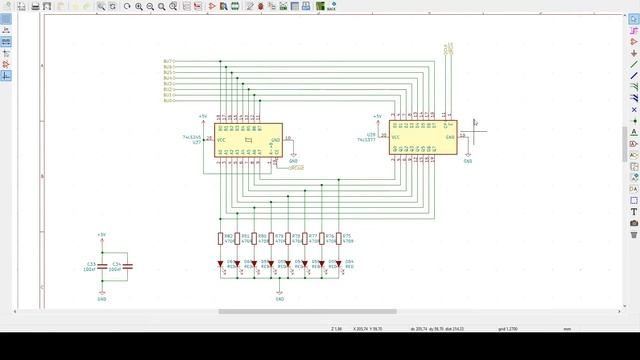640x360 pixels.
Task: Zoom out of the schematic
Action: pos(150,6)
